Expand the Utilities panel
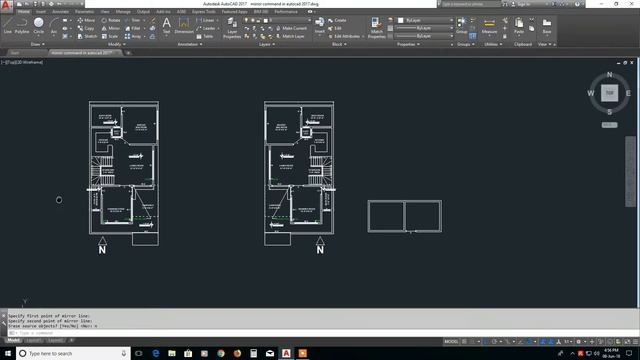The width and height of the screenshot is (640, 360). 493,44
